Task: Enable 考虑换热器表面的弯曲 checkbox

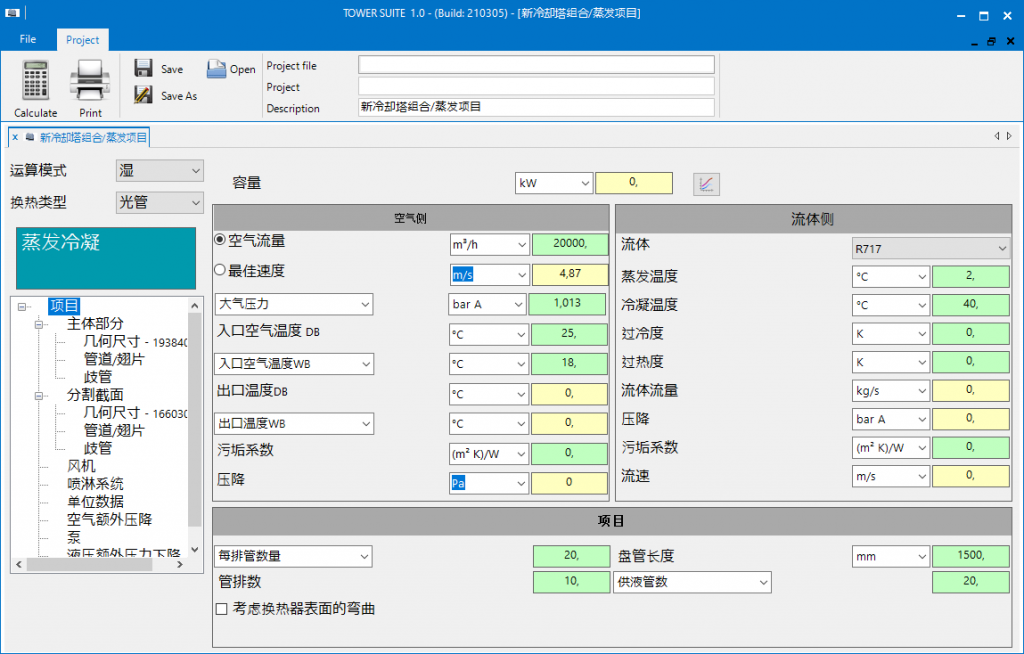Action: (222, 609)
